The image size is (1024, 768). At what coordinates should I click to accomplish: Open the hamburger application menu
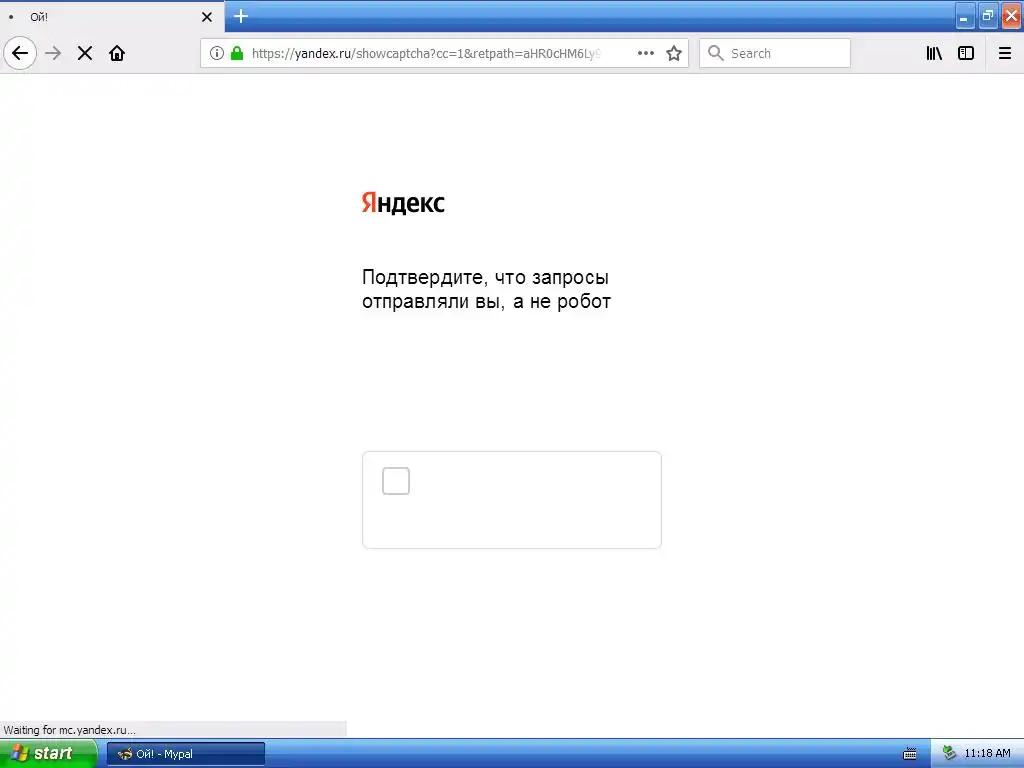(x=1005, y=53)
